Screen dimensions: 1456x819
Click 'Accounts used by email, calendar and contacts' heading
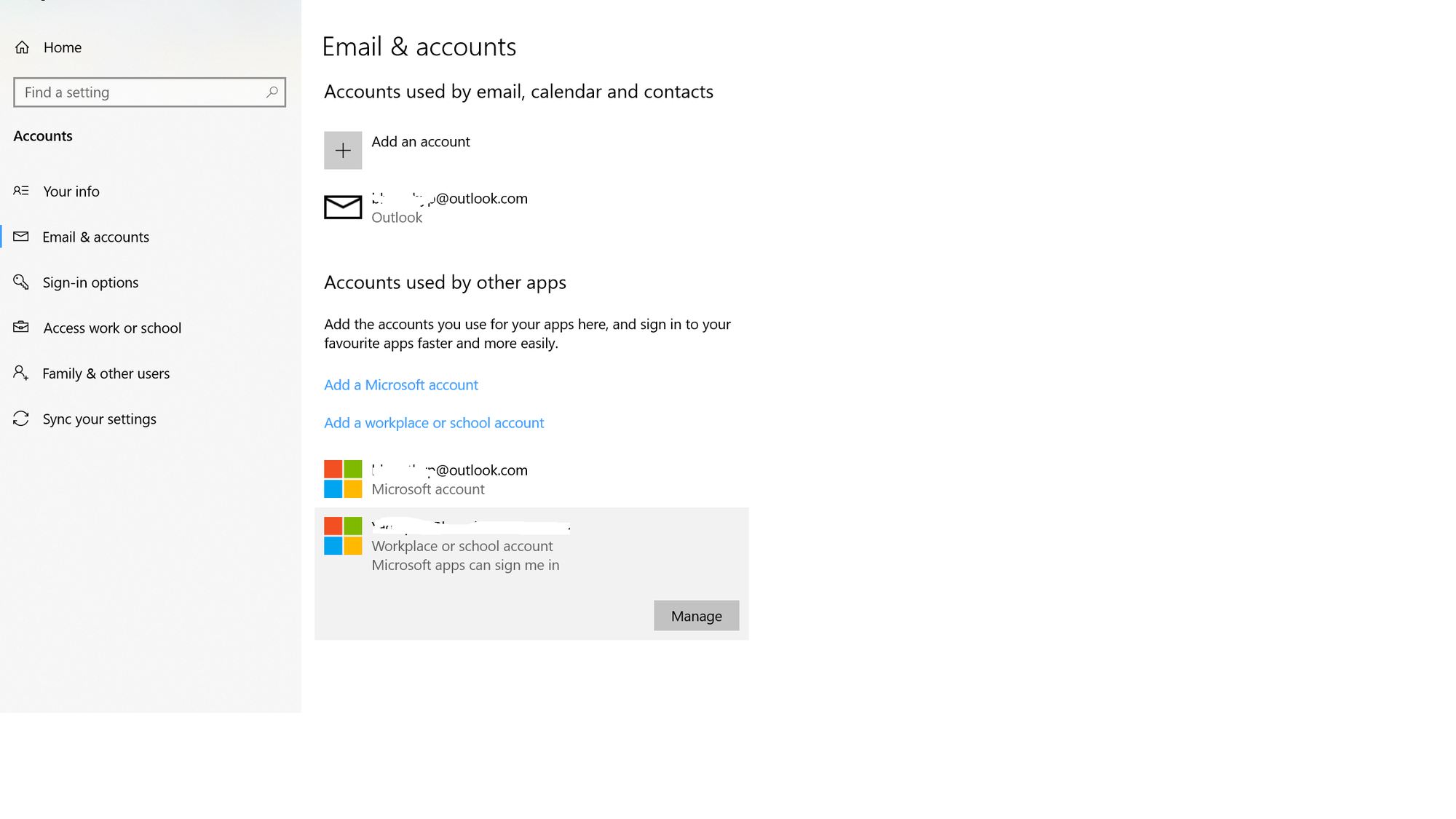click(x=518, y=92)
